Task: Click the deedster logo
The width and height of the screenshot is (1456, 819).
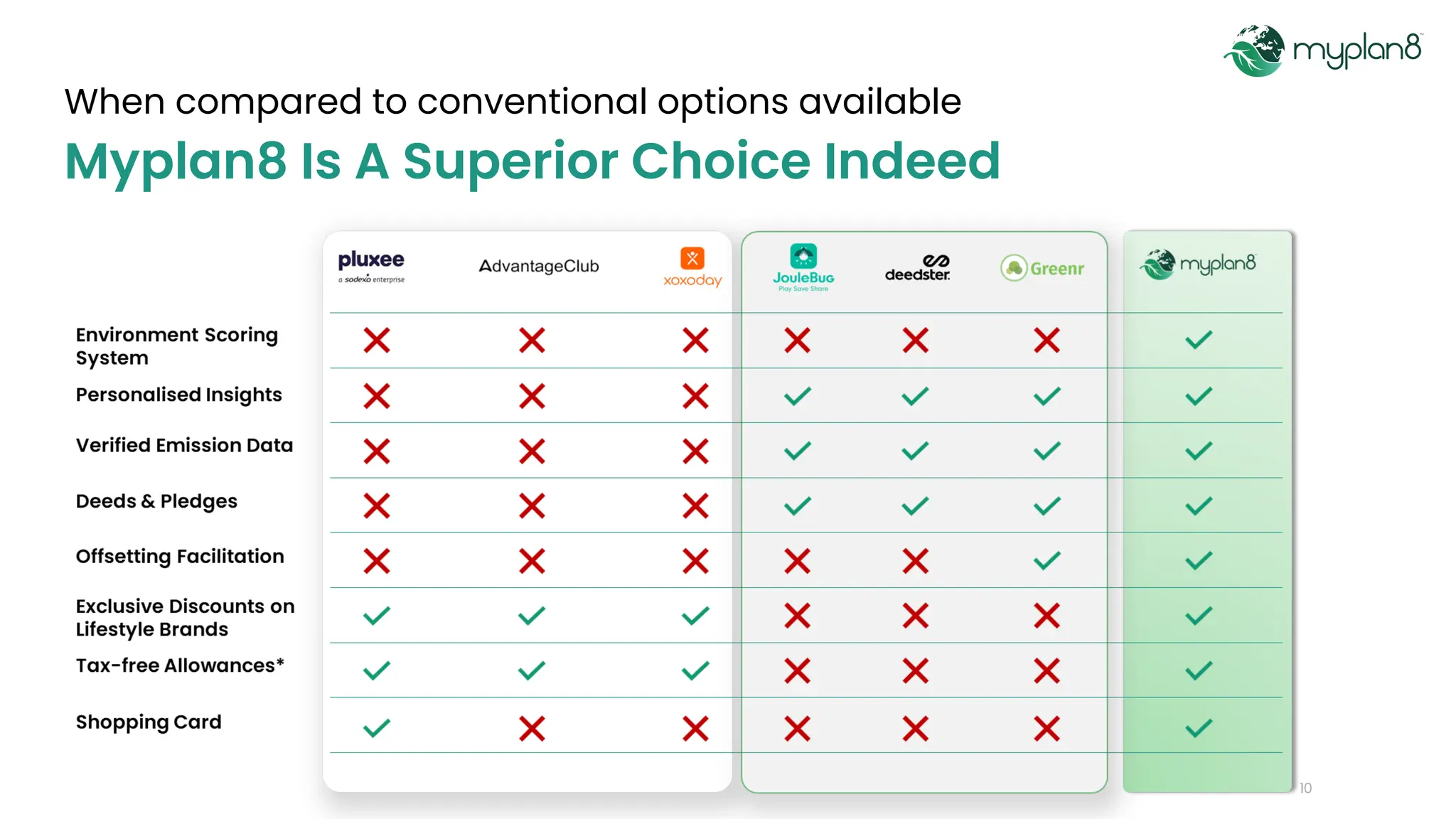Action: click(917, 268)
